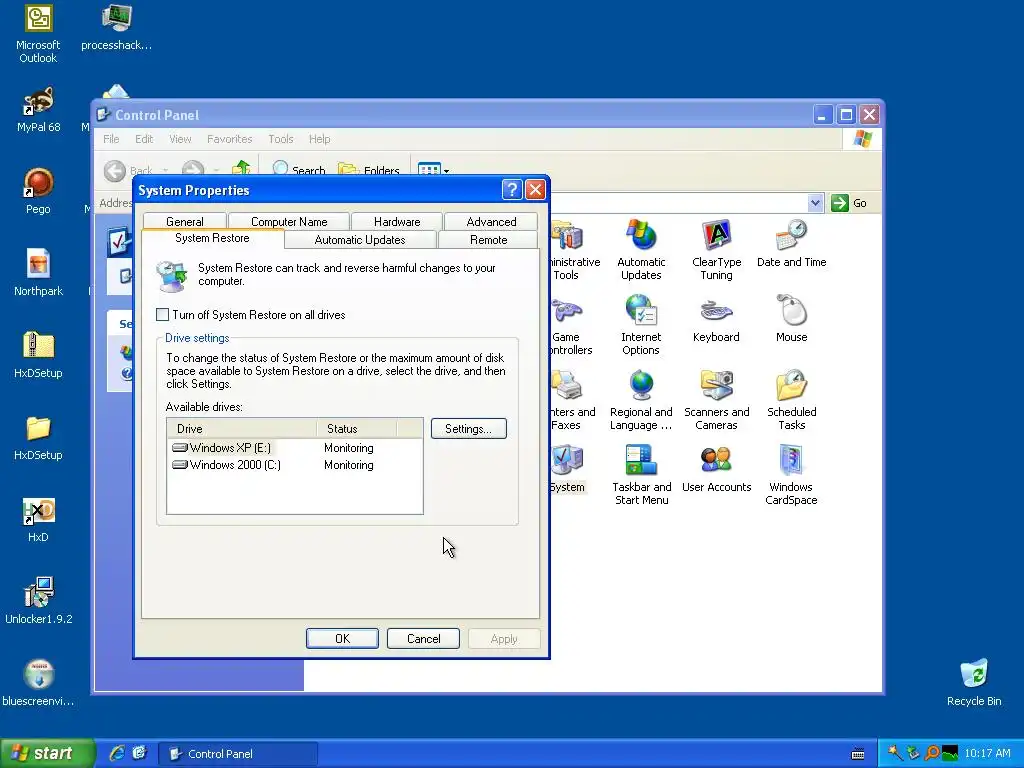The width and height of the screenshot is (1024, 768).
Task: Open the Scheduled Tasks icon
Action: [x=792, y=400]
